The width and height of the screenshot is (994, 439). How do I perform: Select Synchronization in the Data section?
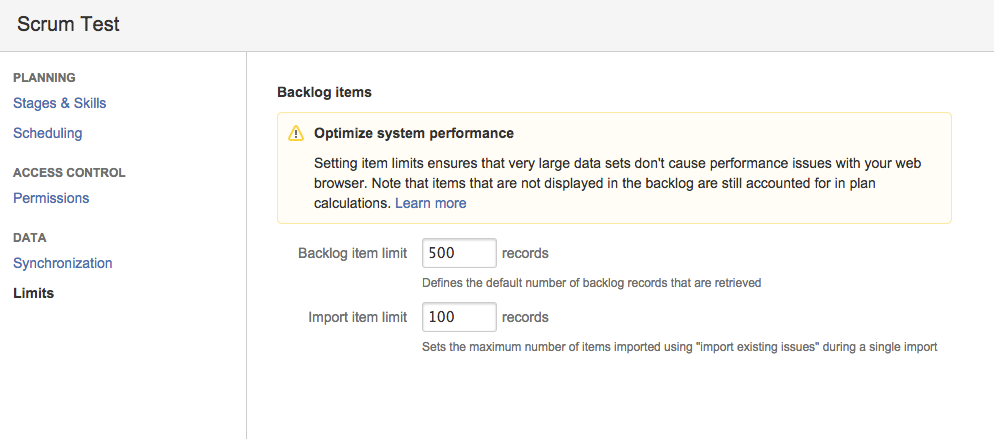point(63,263)
